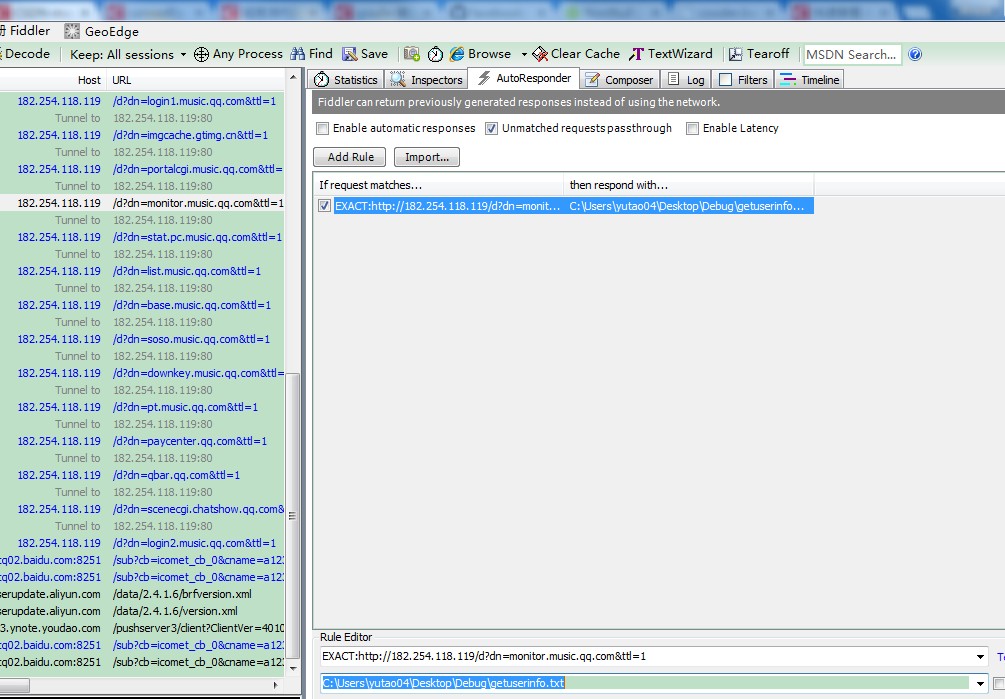The width and height of the screenshot is (1005, 699).
Task: Tear off the inspector panel with Tearoff
Action: 759,54
